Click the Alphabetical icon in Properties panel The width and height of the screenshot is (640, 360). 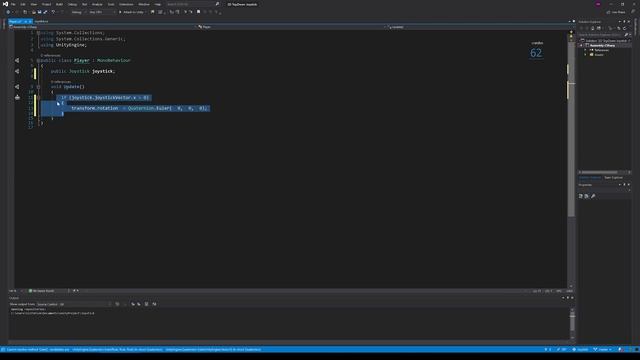point(587,196)
